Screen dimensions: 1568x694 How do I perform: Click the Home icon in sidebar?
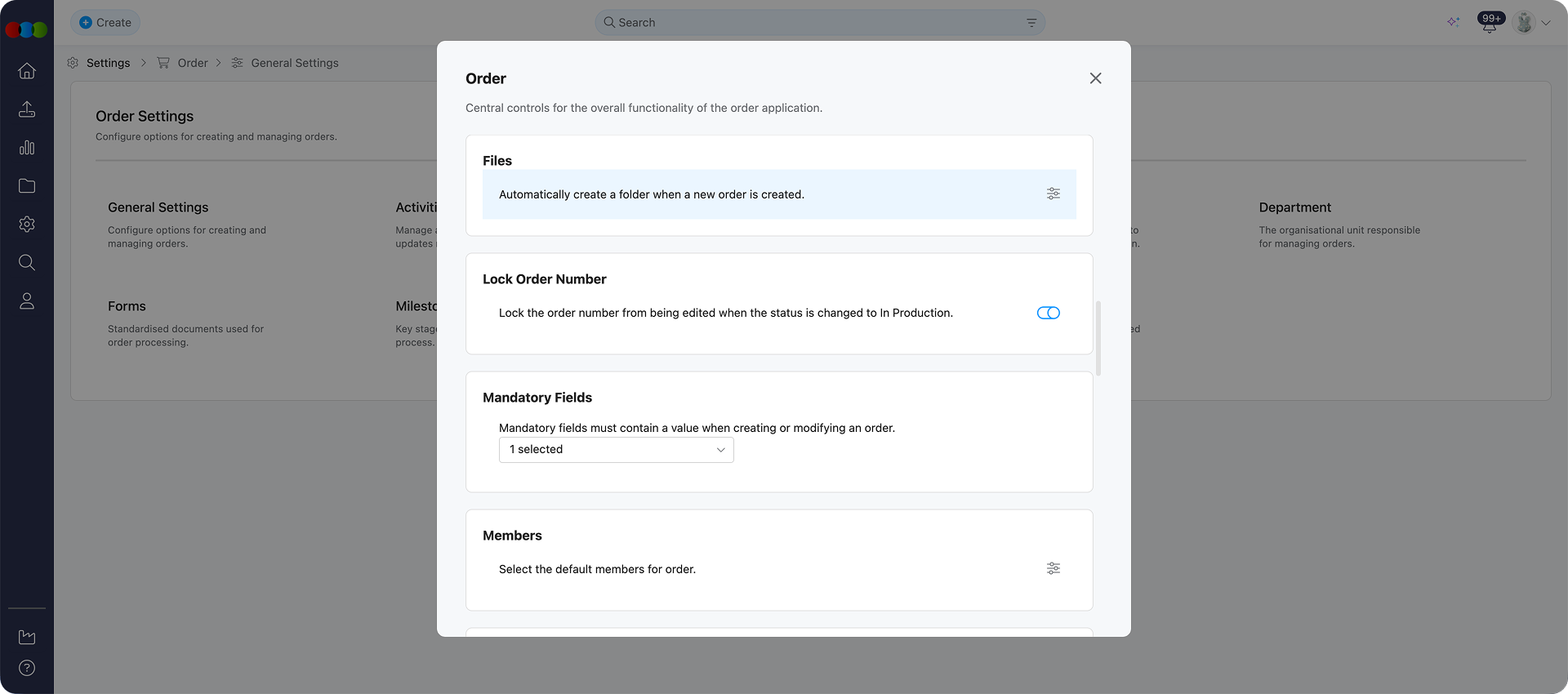tap(27, 71)
